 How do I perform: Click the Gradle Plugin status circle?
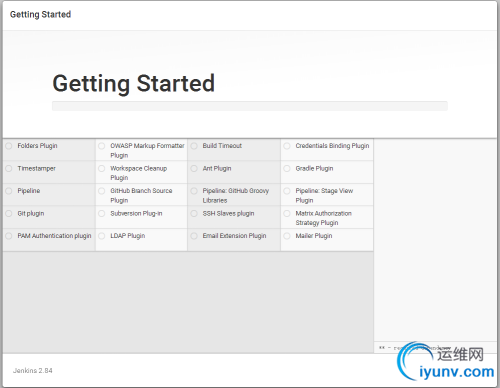[287, 169]
